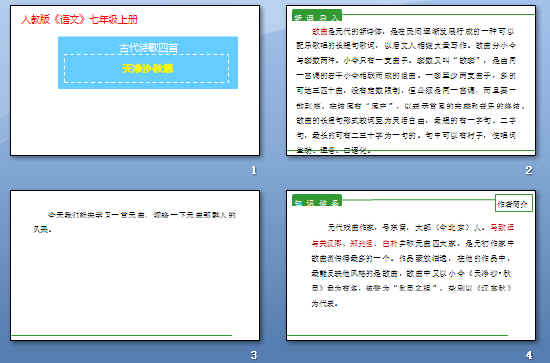The width and height of the screenshot is (550, 363).
Task: Click the green tag label on slide 4
Action: 317,200
